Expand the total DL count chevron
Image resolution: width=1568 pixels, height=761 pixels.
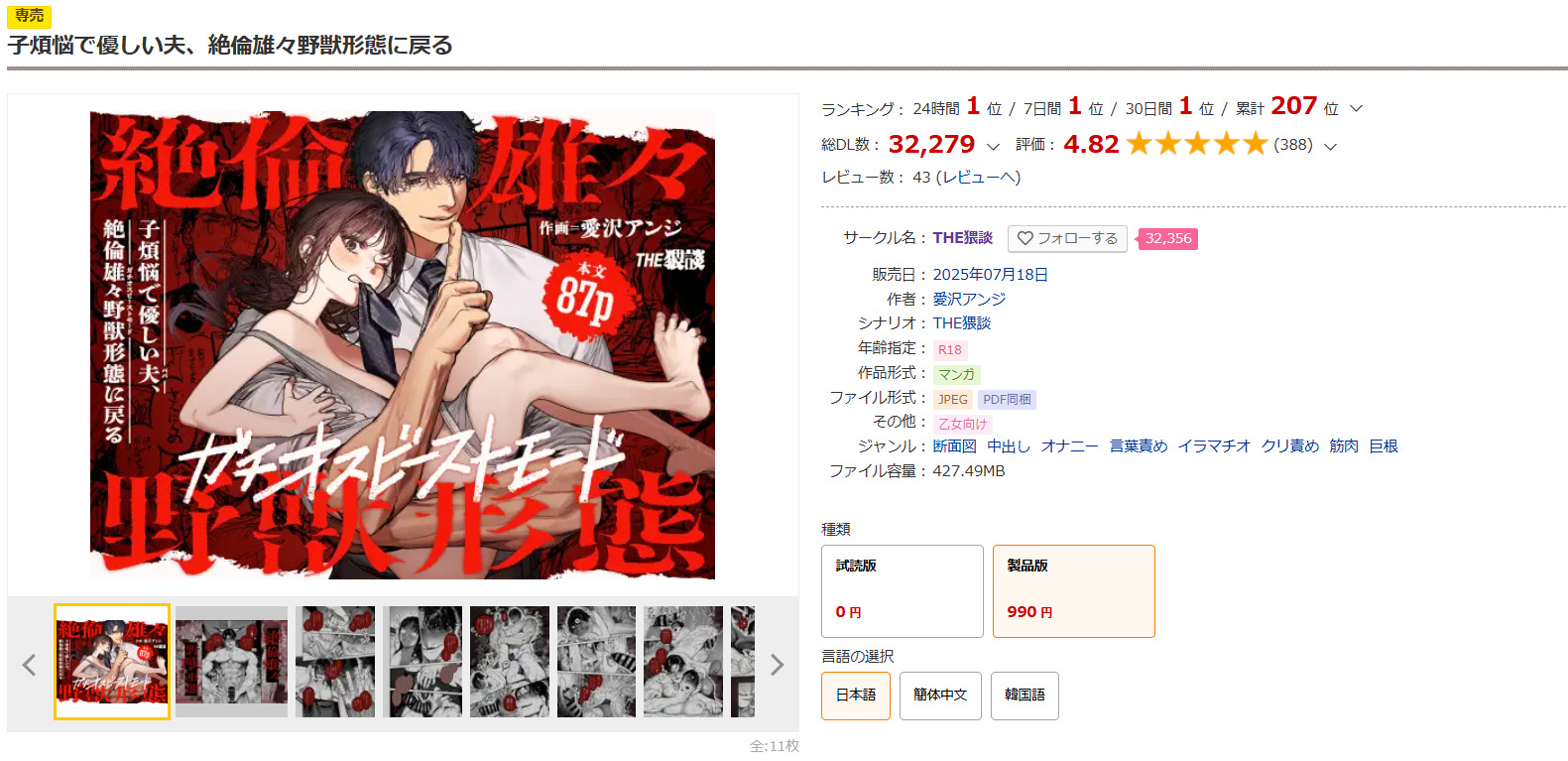pyautogui.click(x=993, y=146)
